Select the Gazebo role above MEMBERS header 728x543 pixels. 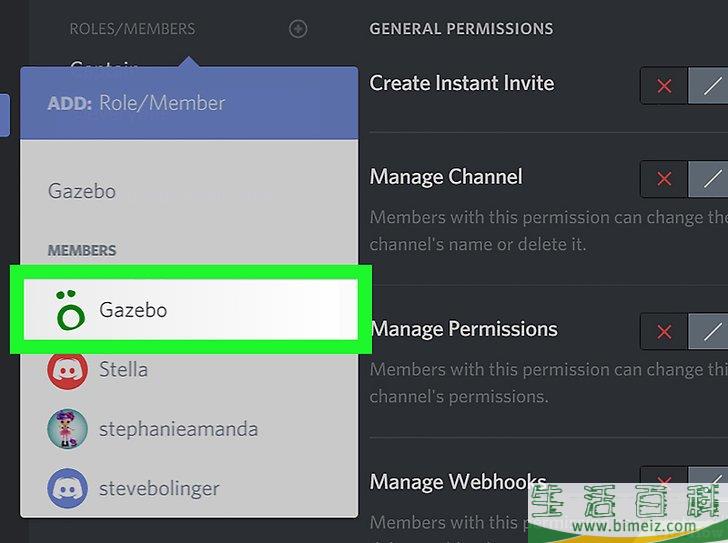point(82,191)
